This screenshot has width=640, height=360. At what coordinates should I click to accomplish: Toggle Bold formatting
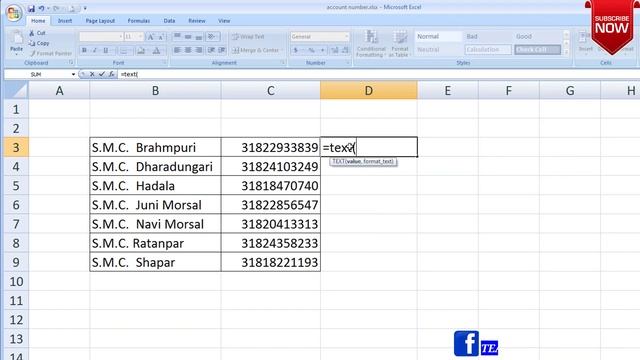pos(84,51)
